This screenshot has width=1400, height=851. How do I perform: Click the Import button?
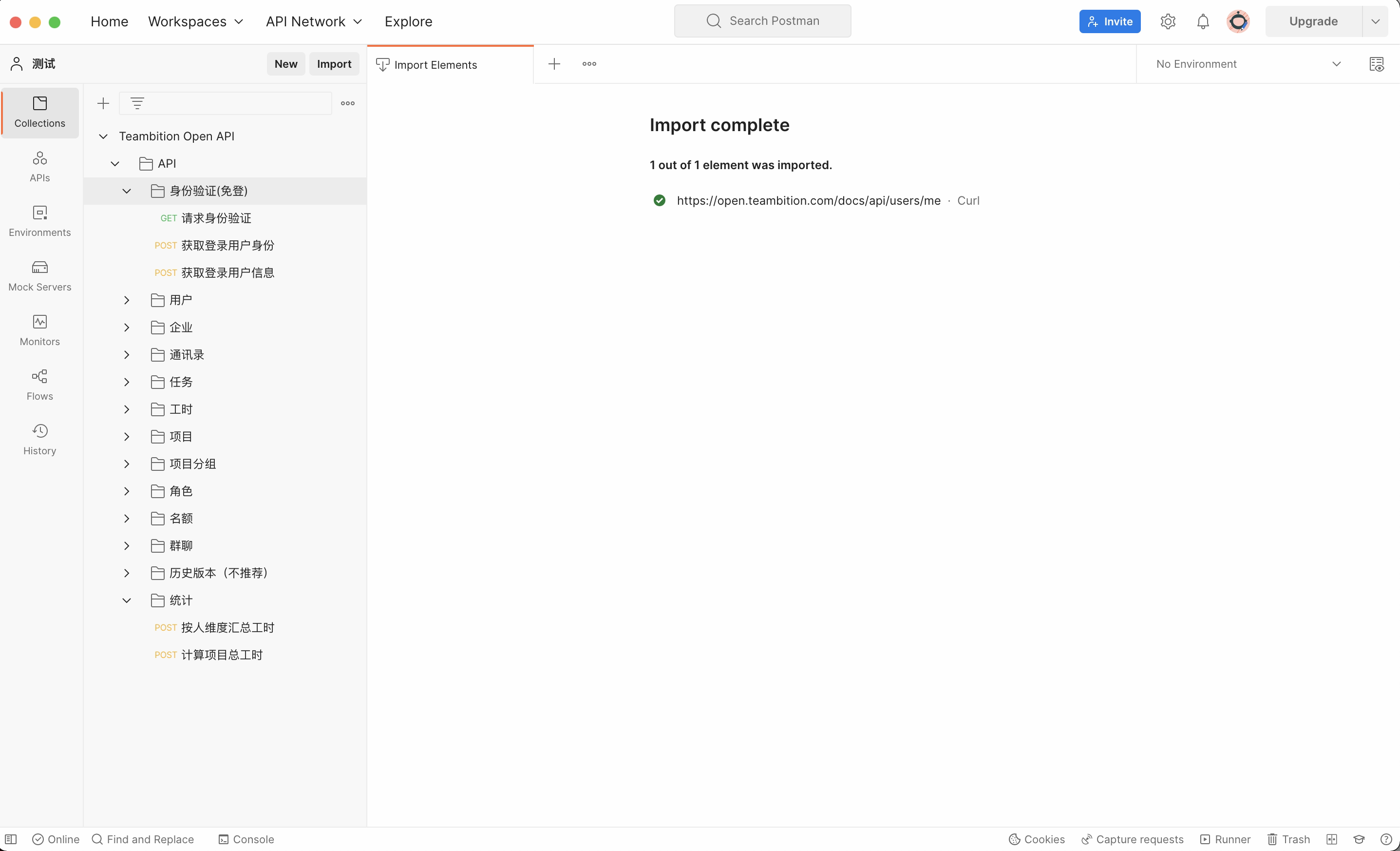pos(334,64)
